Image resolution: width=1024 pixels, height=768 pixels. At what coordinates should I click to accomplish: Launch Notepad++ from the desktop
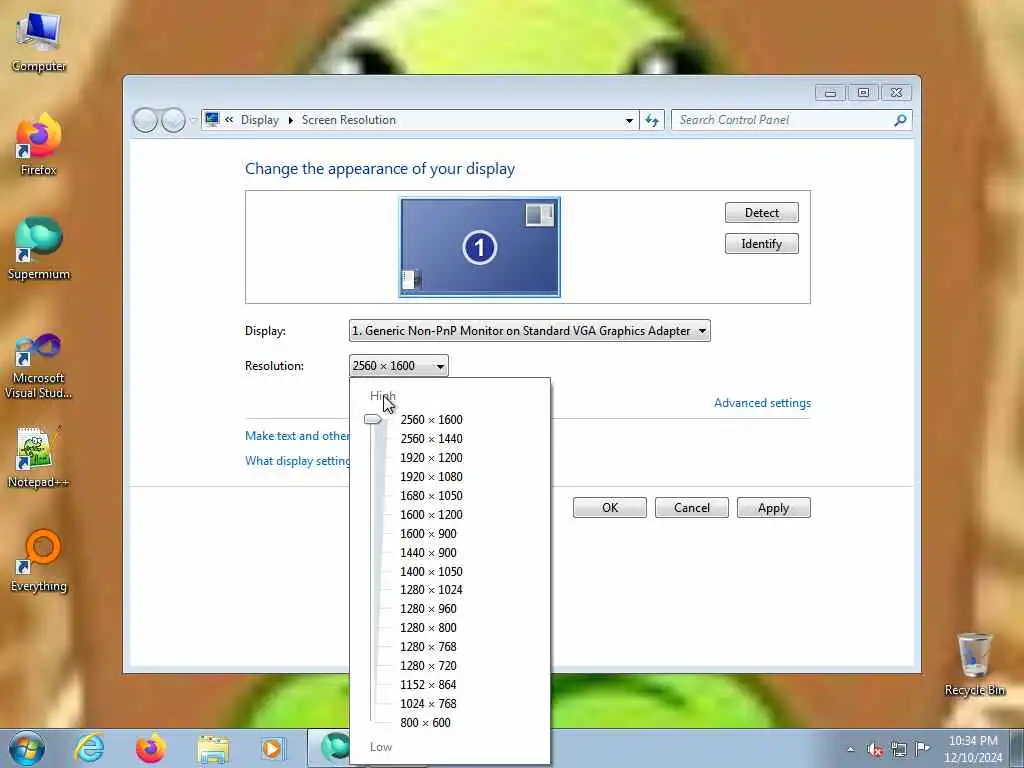pos(39,456)
